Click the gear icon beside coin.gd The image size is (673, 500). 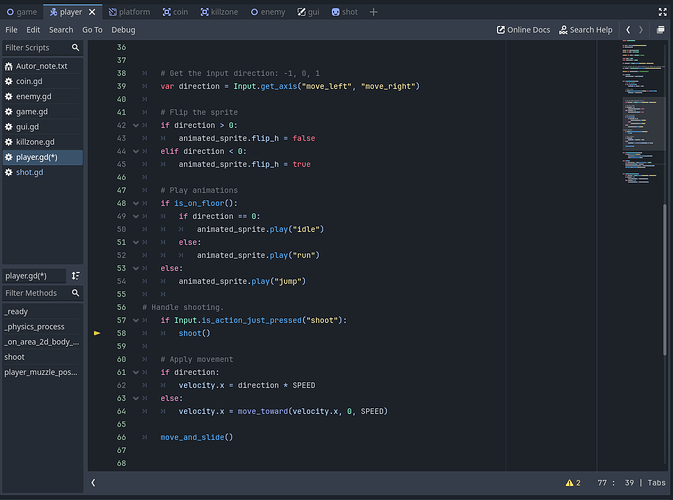[x=9, y=81]
